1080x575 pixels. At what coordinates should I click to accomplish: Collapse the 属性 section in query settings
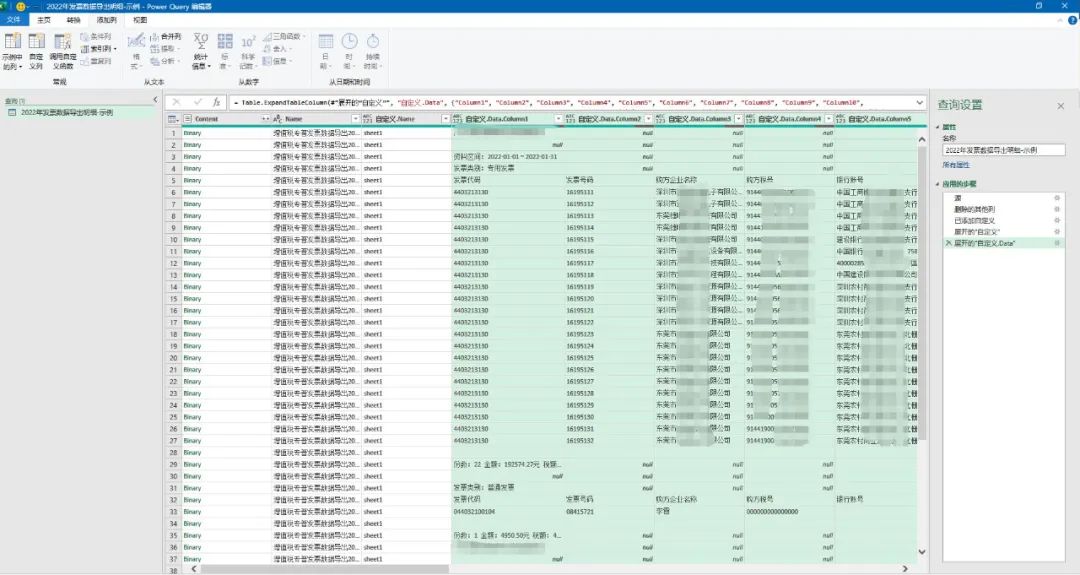point(938,127)
